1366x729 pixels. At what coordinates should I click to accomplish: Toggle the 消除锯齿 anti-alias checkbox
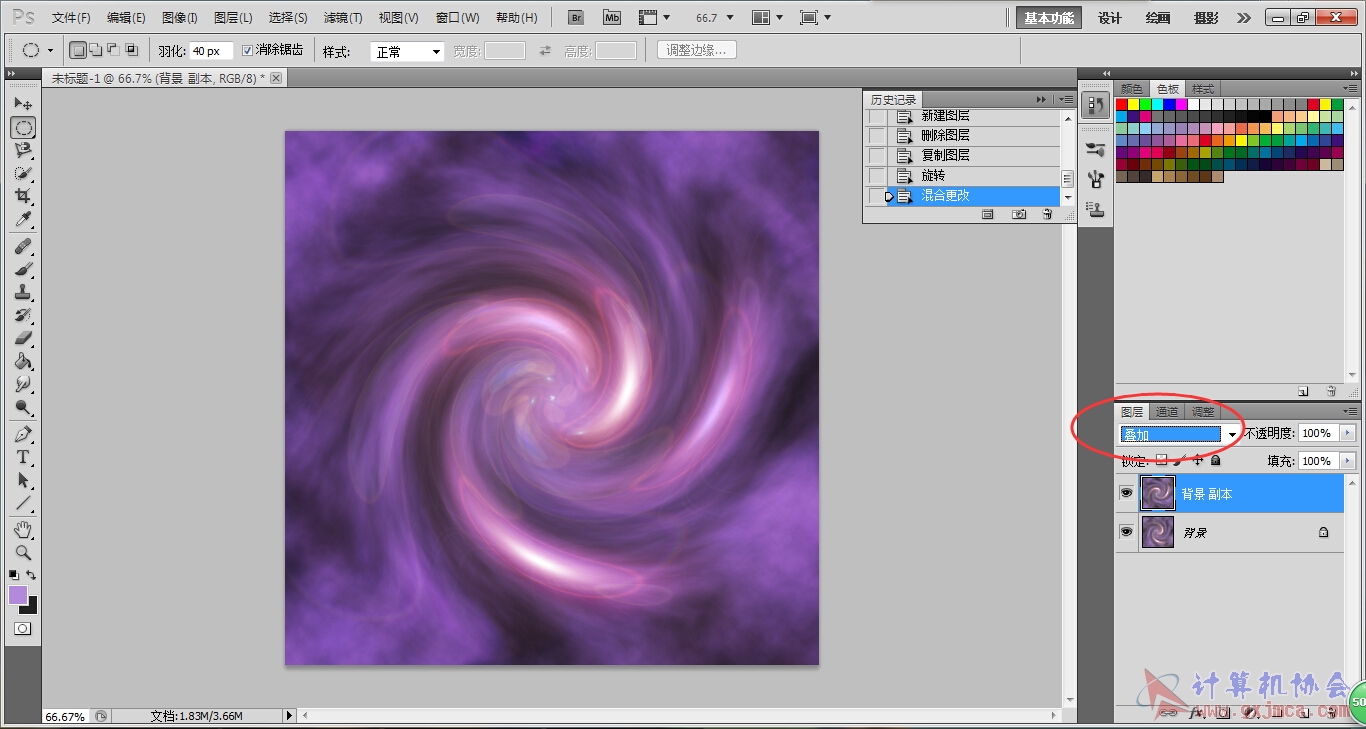(248, 50)
